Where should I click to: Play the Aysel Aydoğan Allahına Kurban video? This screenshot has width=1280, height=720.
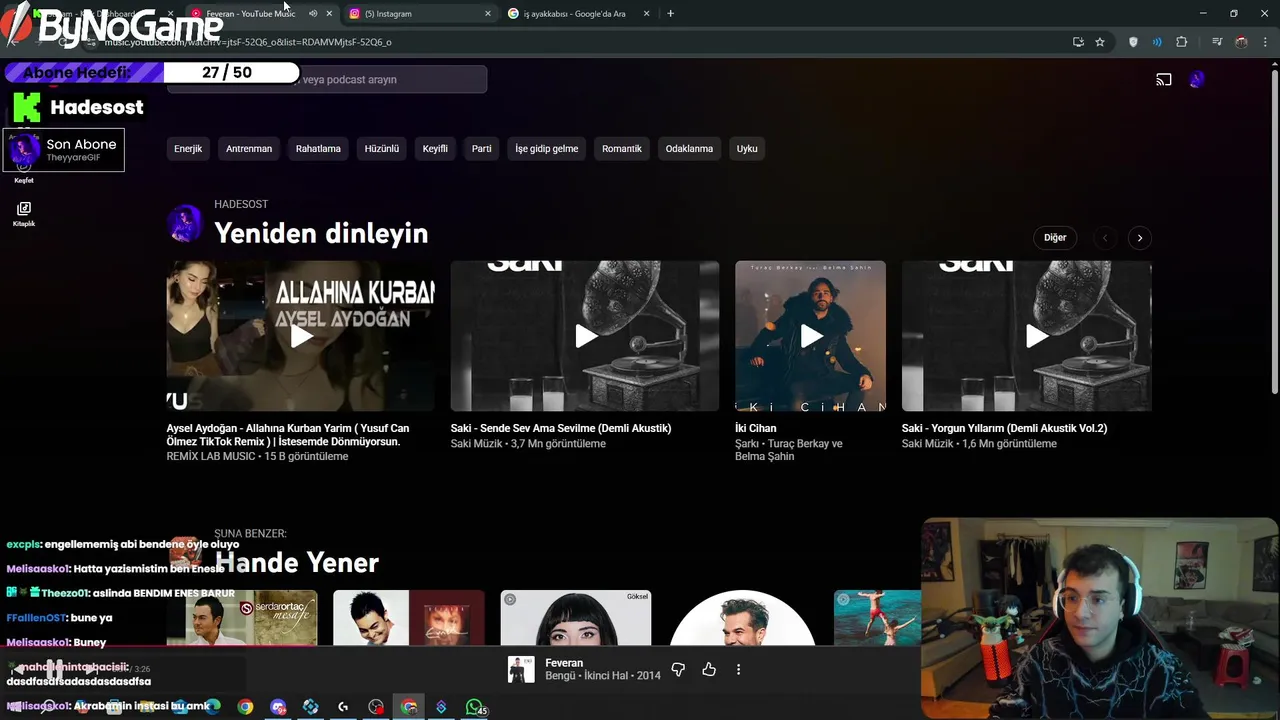[301, 336]
